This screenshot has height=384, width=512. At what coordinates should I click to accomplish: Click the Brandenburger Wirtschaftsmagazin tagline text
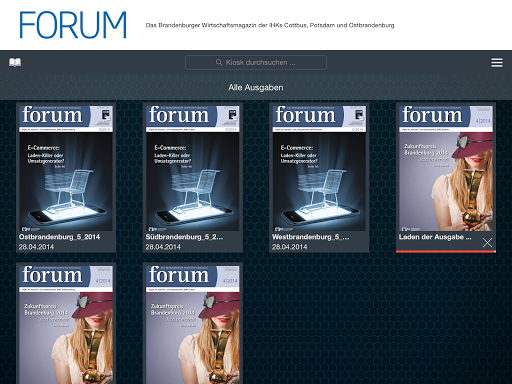pos(270,25)
